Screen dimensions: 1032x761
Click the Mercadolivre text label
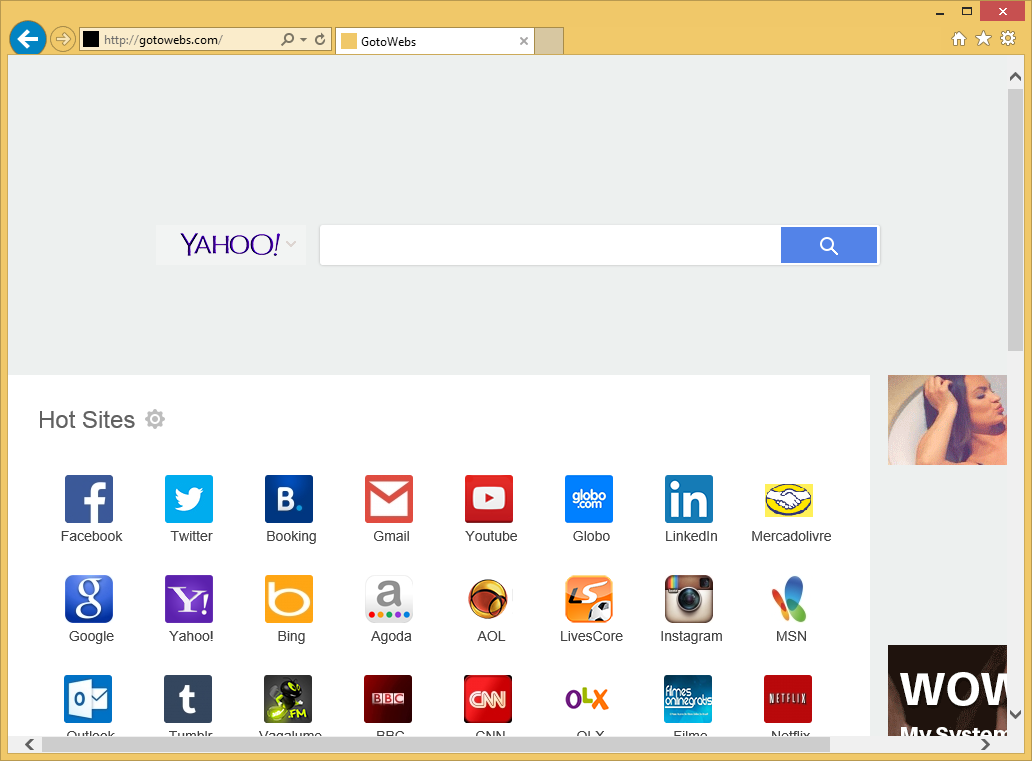tap(791, 537)
